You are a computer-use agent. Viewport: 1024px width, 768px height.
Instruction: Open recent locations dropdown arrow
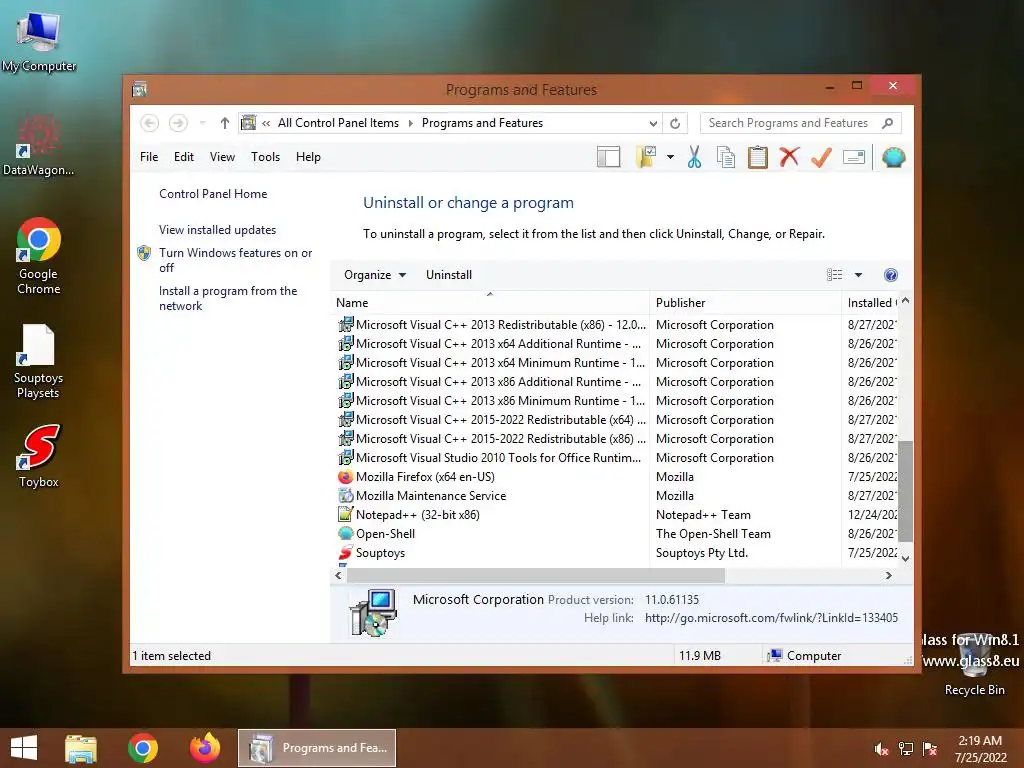point(203,123)
